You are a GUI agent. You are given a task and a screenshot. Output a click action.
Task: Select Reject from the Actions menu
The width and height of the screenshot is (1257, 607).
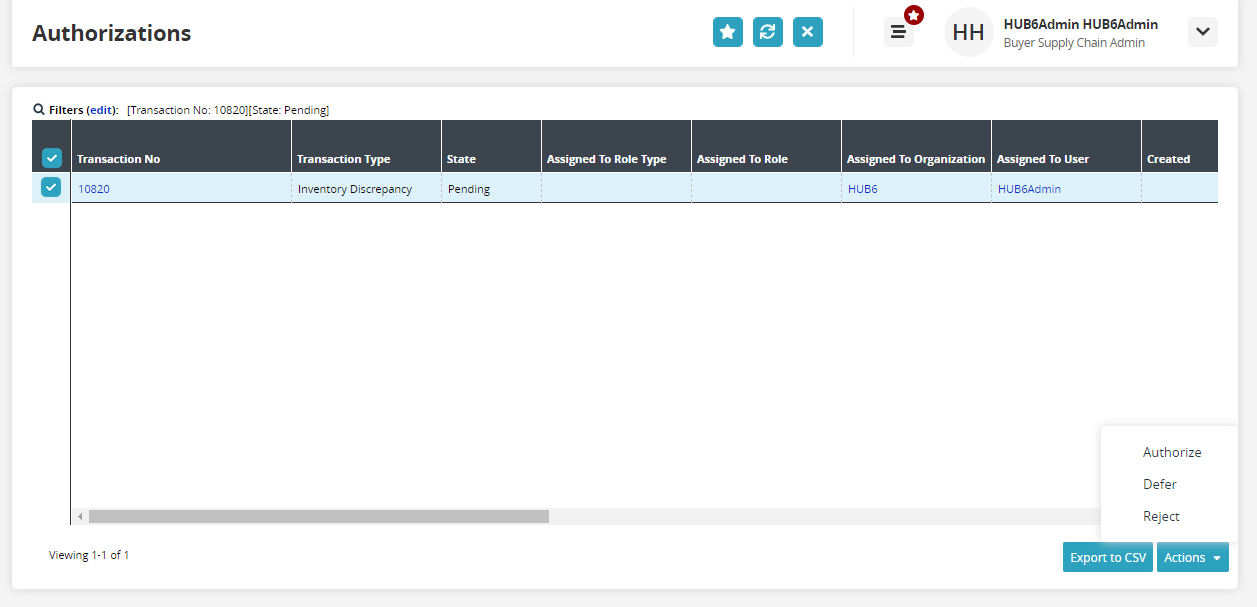click(1161, 516)
